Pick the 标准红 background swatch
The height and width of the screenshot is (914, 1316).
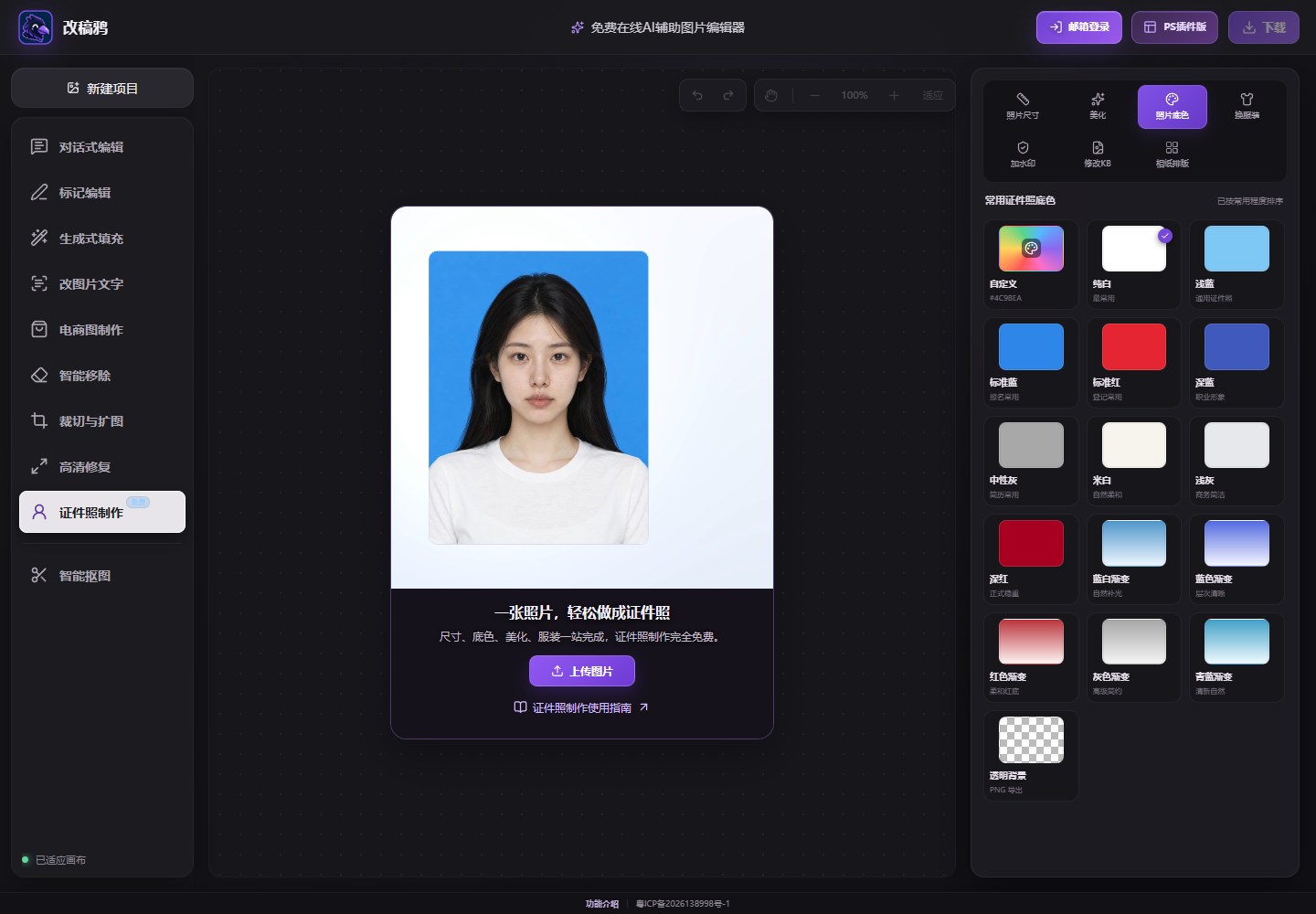(x=1134, y=363)
